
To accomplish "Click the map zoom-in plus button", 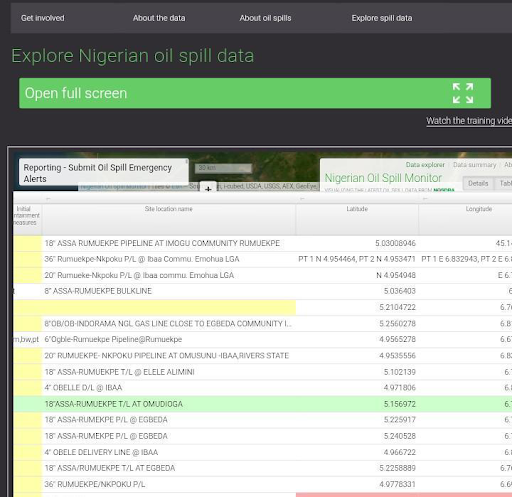I will coord(208,188).
